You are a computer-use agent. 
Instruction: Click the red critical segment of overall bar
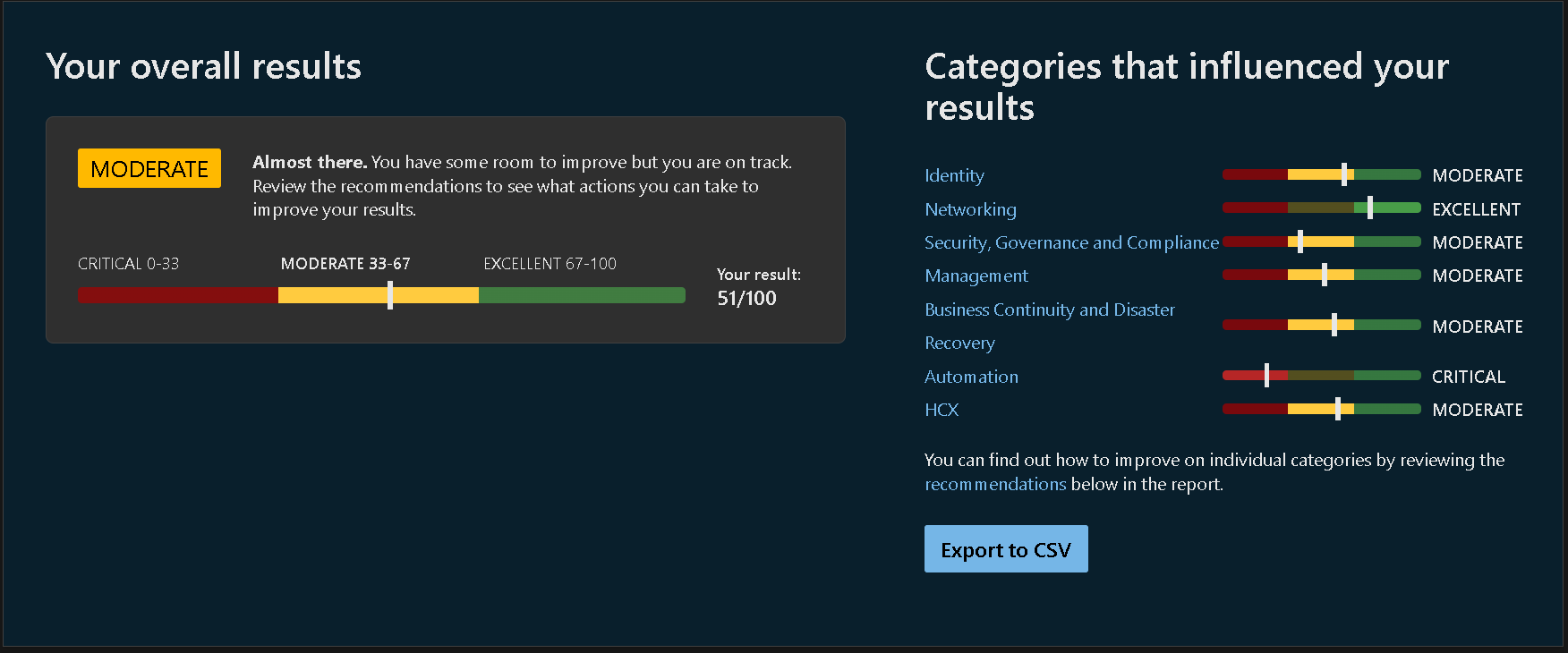point(178,295)
